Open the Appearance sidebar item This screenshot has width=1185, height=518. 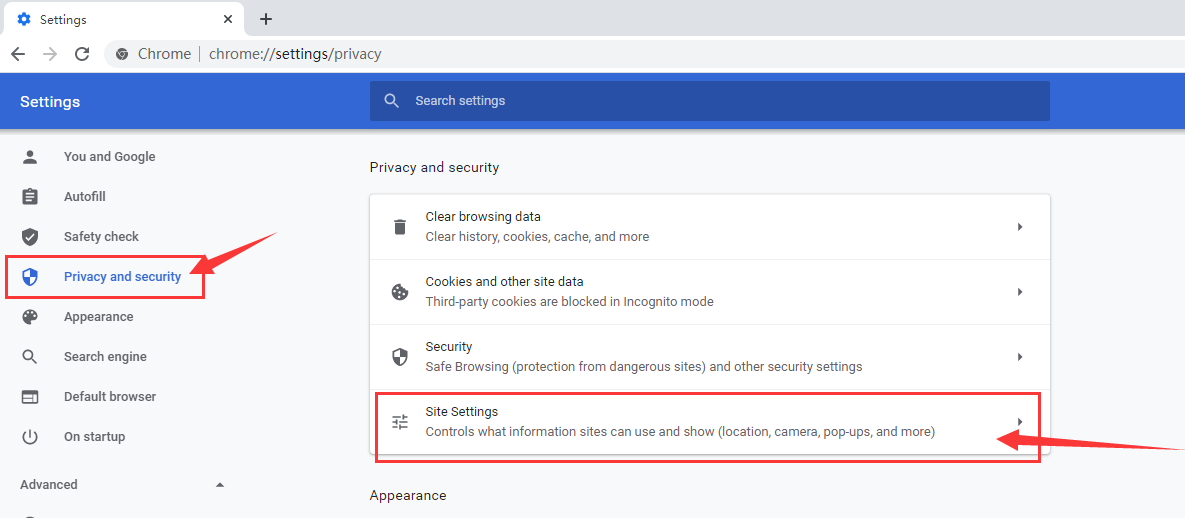pos(98,317)
